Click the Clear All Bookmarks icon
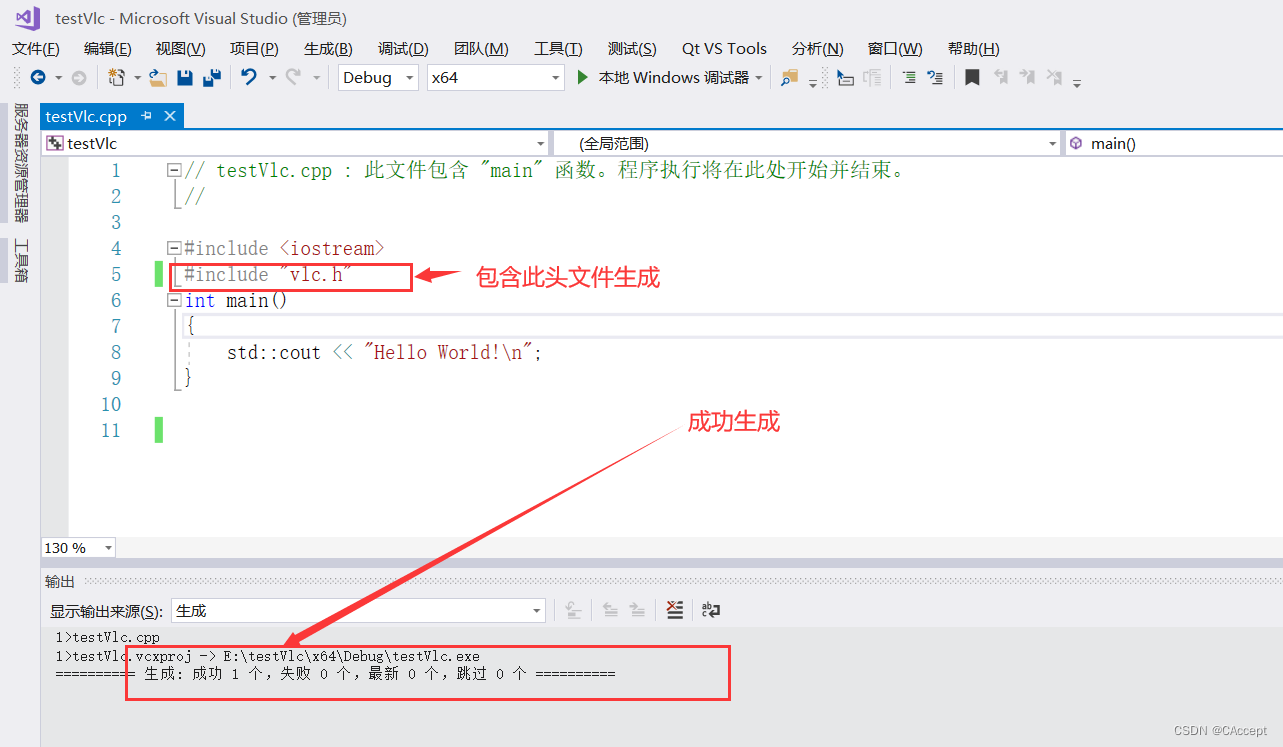The height and width of the screenshot is (747, 1283). pyautogui.click(x=1053, y=77)
